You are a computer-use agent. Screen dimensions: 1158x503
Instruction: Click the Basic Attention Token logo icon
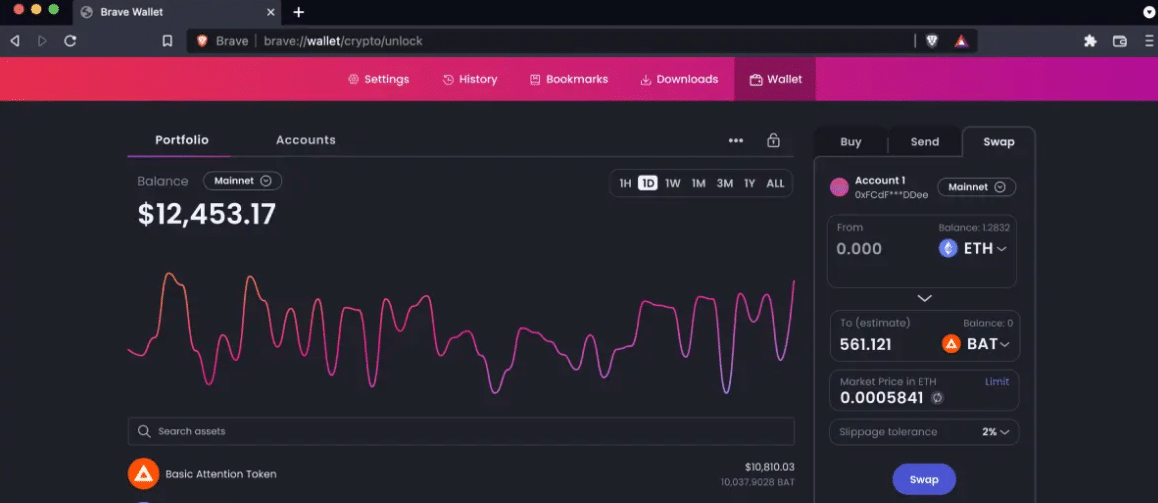click(143, 474)
